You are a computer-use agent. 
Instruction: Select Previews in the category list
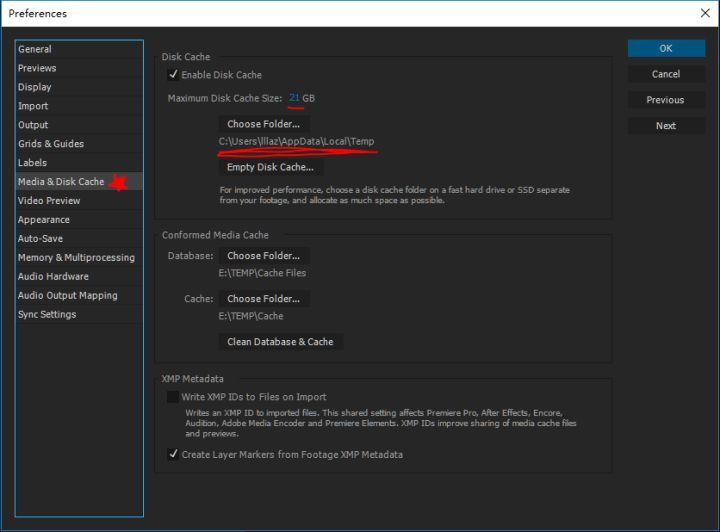point(37,68)
